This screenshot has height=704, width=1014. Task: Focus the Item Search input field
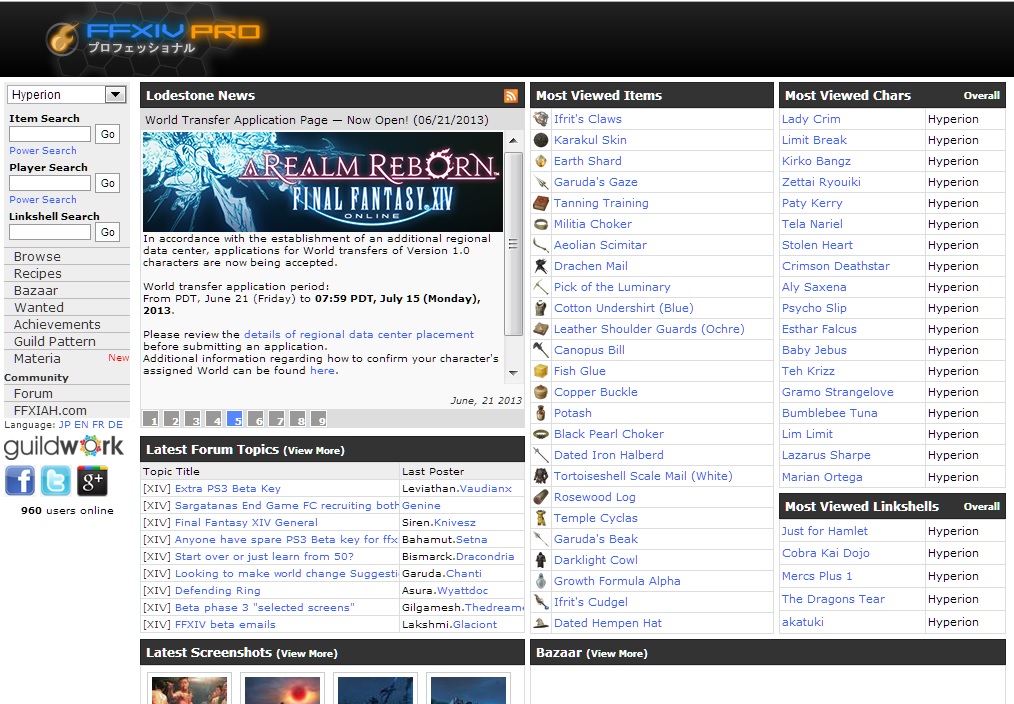tap(50, 134)
